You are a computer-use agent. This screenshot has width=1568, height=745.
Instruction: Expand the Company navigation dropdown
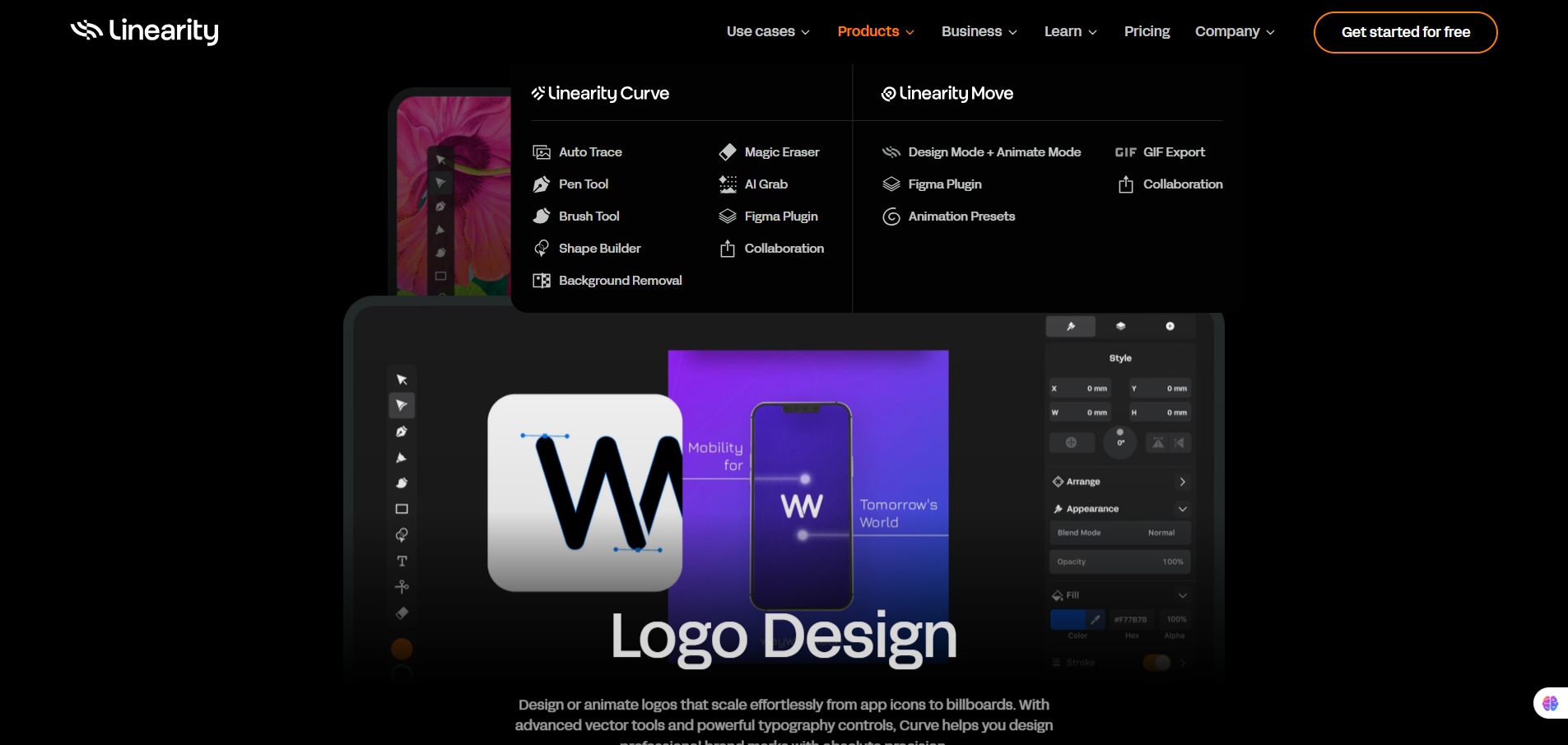coord(1234,31)
